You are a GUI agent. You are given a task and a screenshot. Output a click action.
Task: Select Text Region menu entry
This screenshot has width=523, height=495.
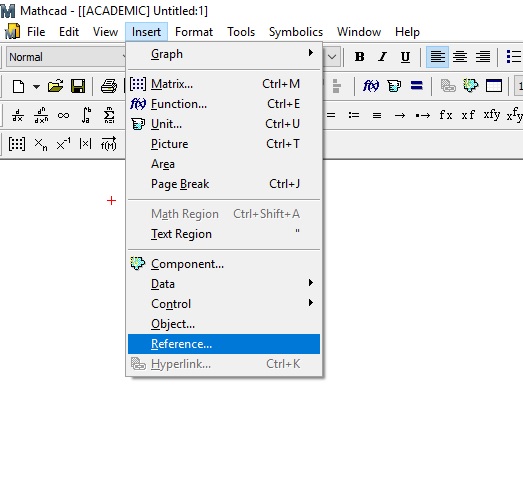pyautogui.click(x=224, y=234)
